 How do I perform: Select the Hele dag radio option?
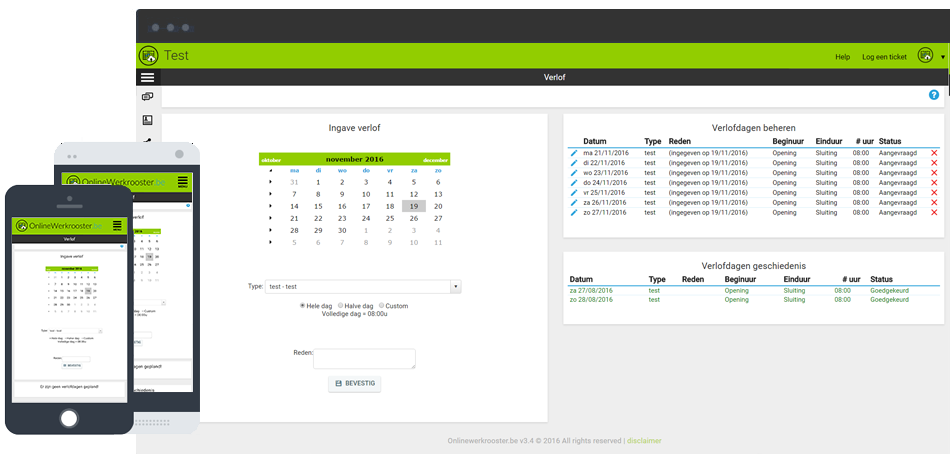(x=303, y=306)
